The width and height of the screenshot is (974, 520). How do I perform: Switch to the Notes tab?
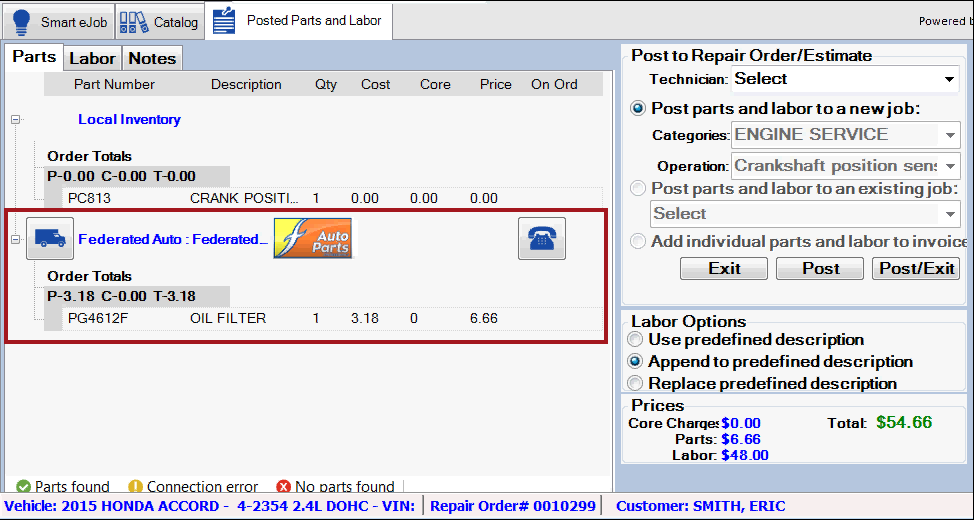tap(152, 58)
